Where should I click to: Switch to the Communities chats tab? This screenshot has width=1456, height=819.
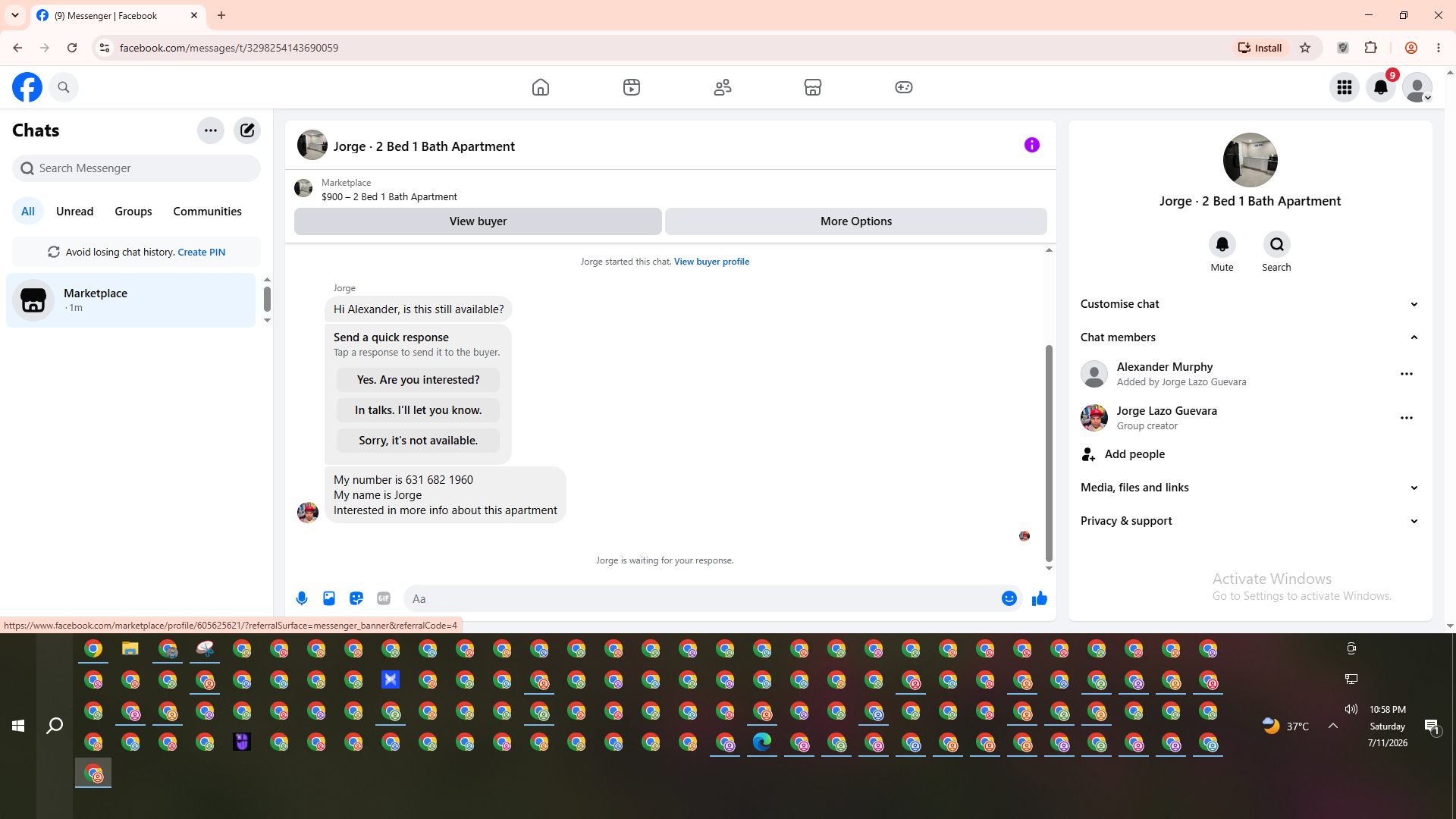point(208,212)
